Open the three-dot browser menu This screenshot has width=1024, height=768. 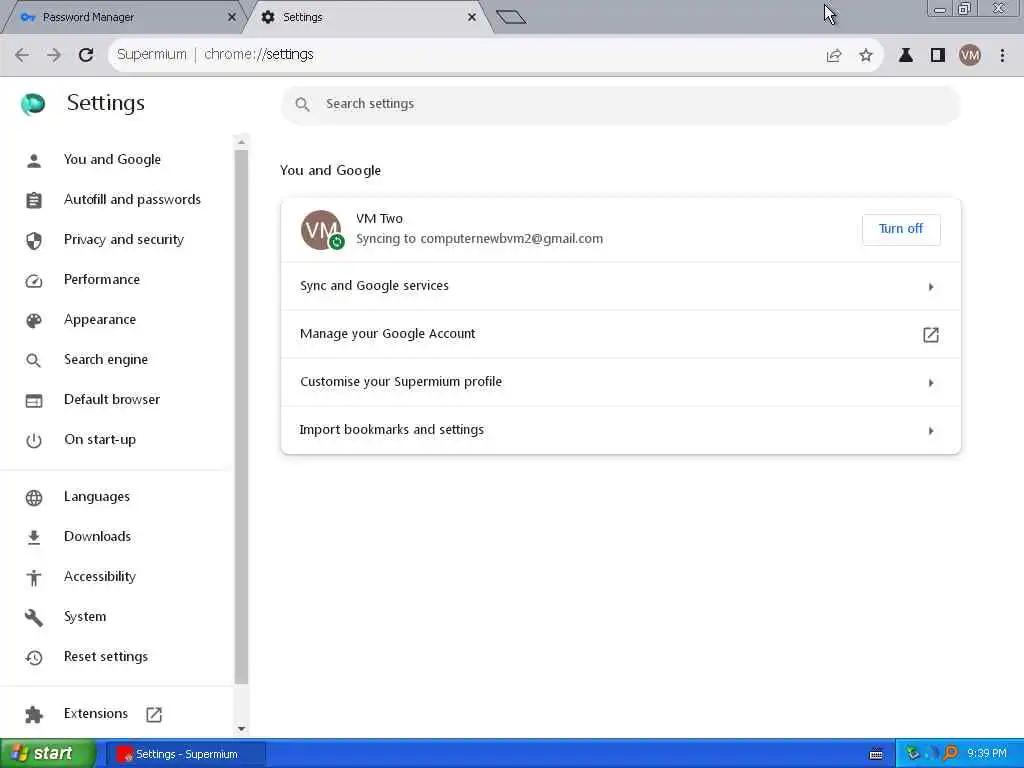(1002, 56)
